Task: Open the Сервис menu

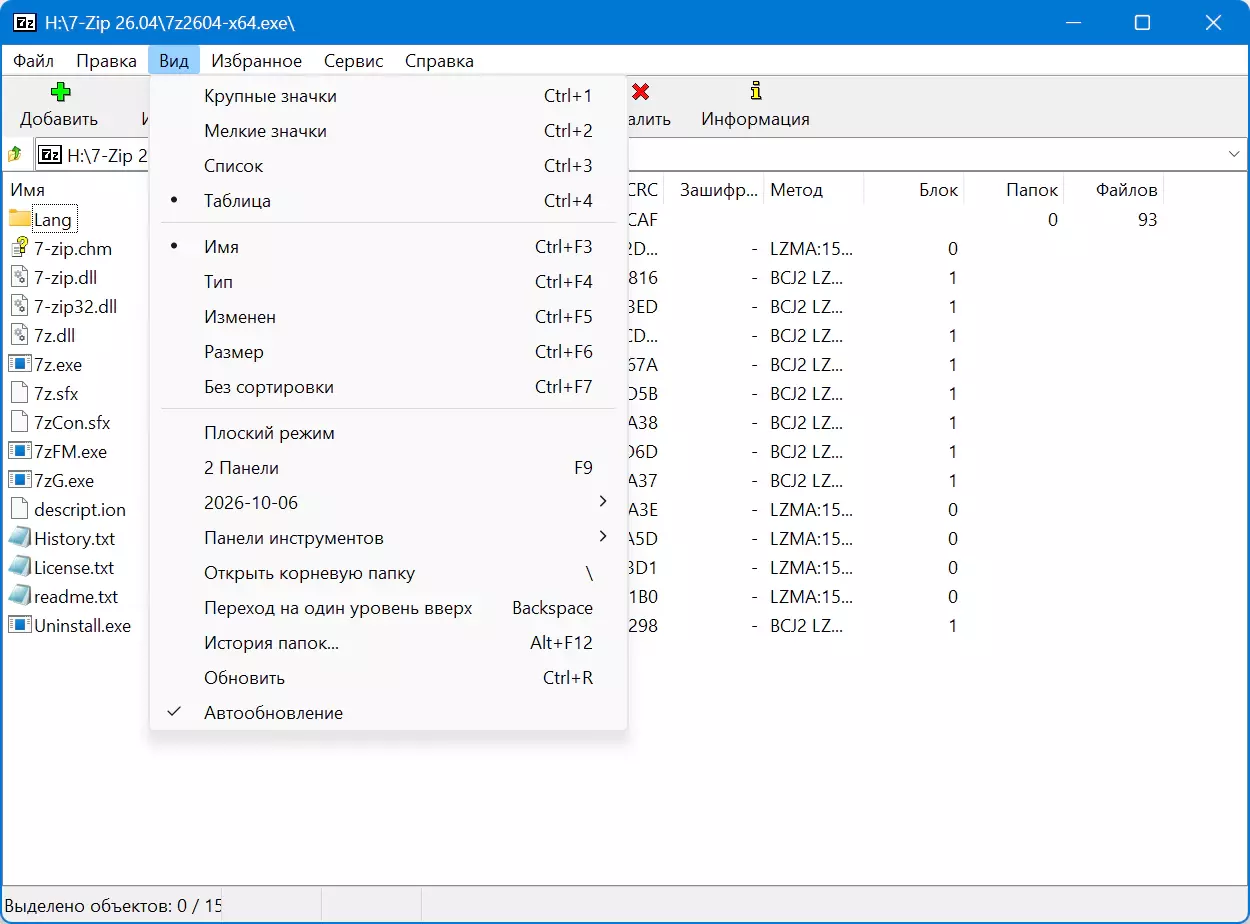Action: point(354,61)
